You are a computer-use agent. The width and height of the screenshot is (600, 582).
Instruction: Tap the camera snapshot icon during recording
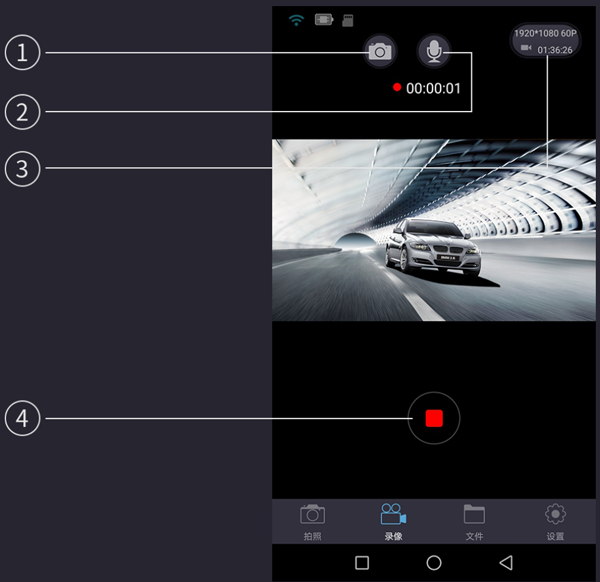380,51
